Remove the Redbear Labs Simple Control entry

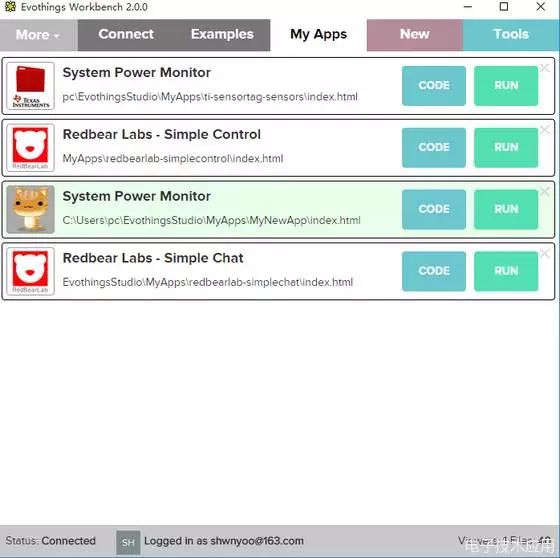[545, 130]
